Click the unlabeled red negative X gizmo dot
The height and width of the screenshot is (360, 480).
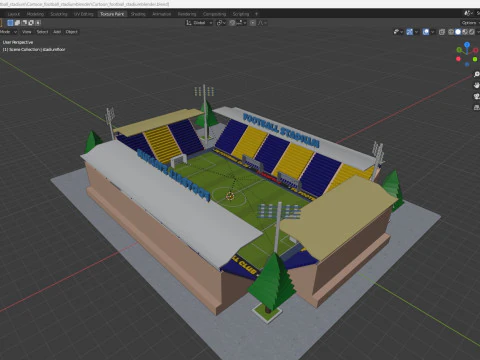pyautogui.click(x=458, y=59)
